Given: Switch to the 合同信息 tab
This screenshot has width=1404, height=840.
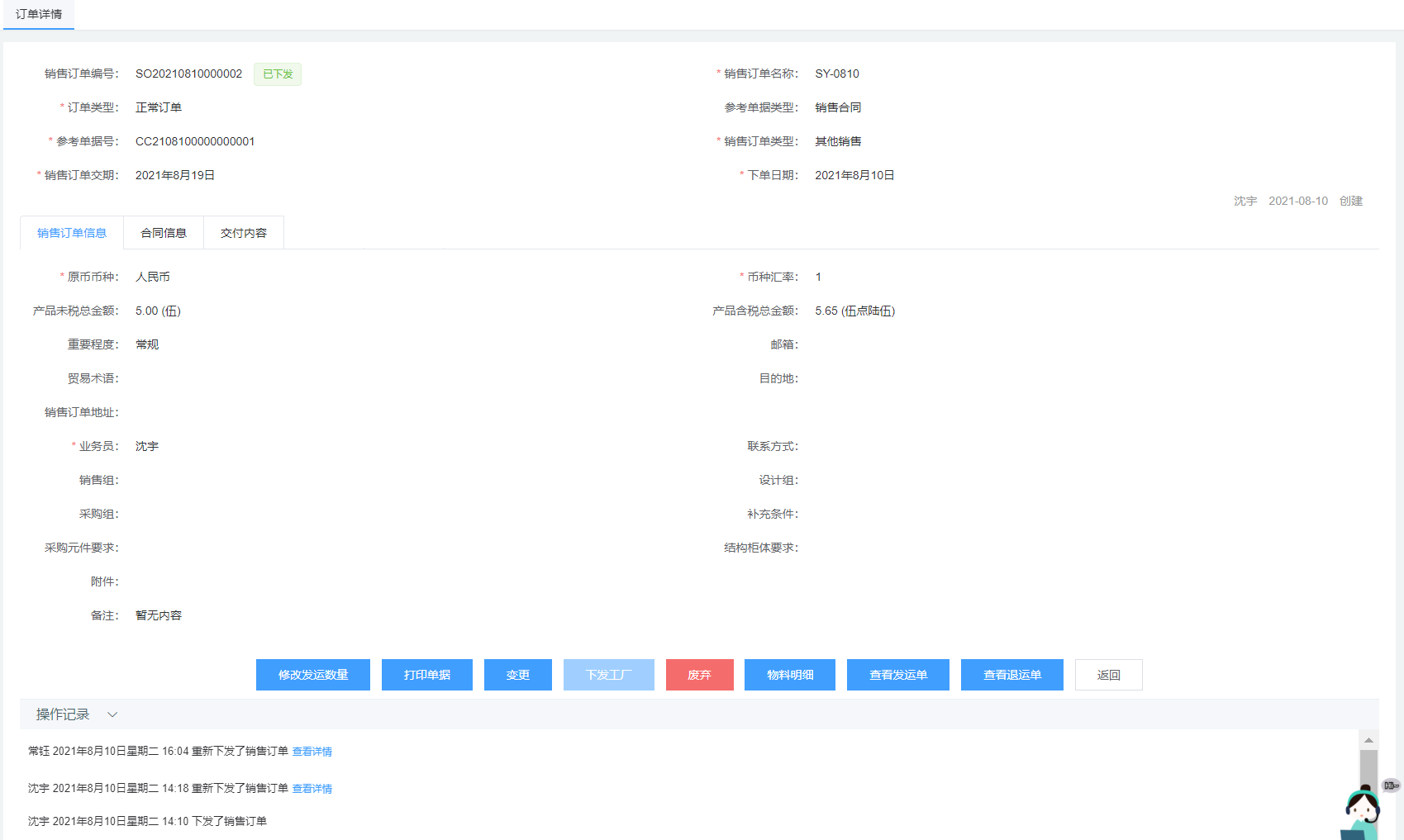Looking at the screenshot, I should pos(164,233).
